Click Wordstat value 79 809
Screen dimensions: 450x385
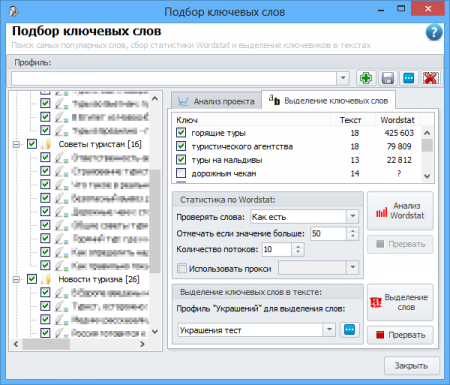[x=399, y=146]
